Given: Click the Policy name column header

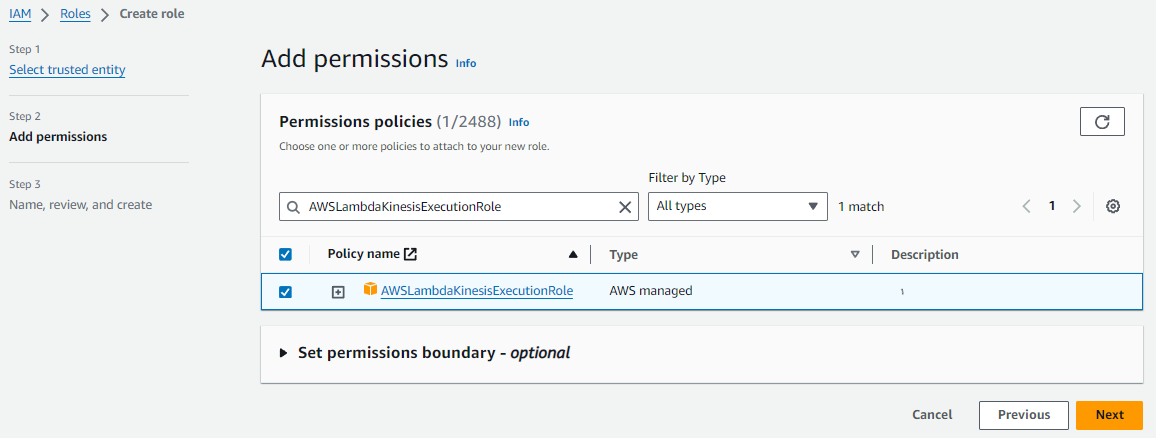Looking at the screenshot, I should (365, 254).
